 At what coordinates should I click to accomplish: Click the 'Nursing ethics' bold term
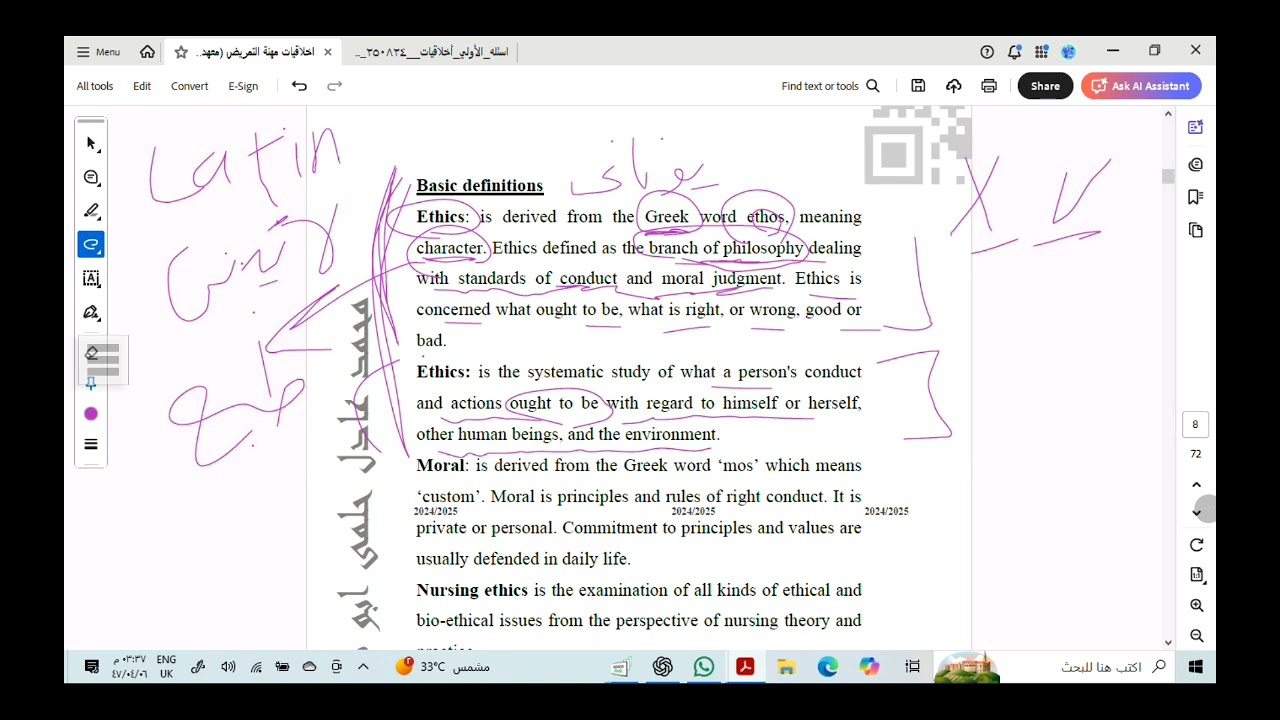click(x=472, y=590)
